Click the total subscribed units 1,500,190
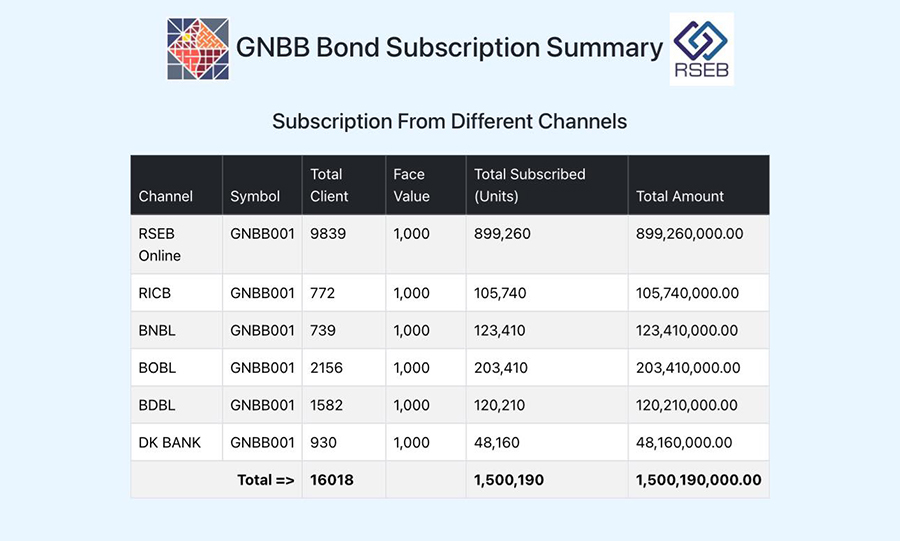 (x=509, y=480)
